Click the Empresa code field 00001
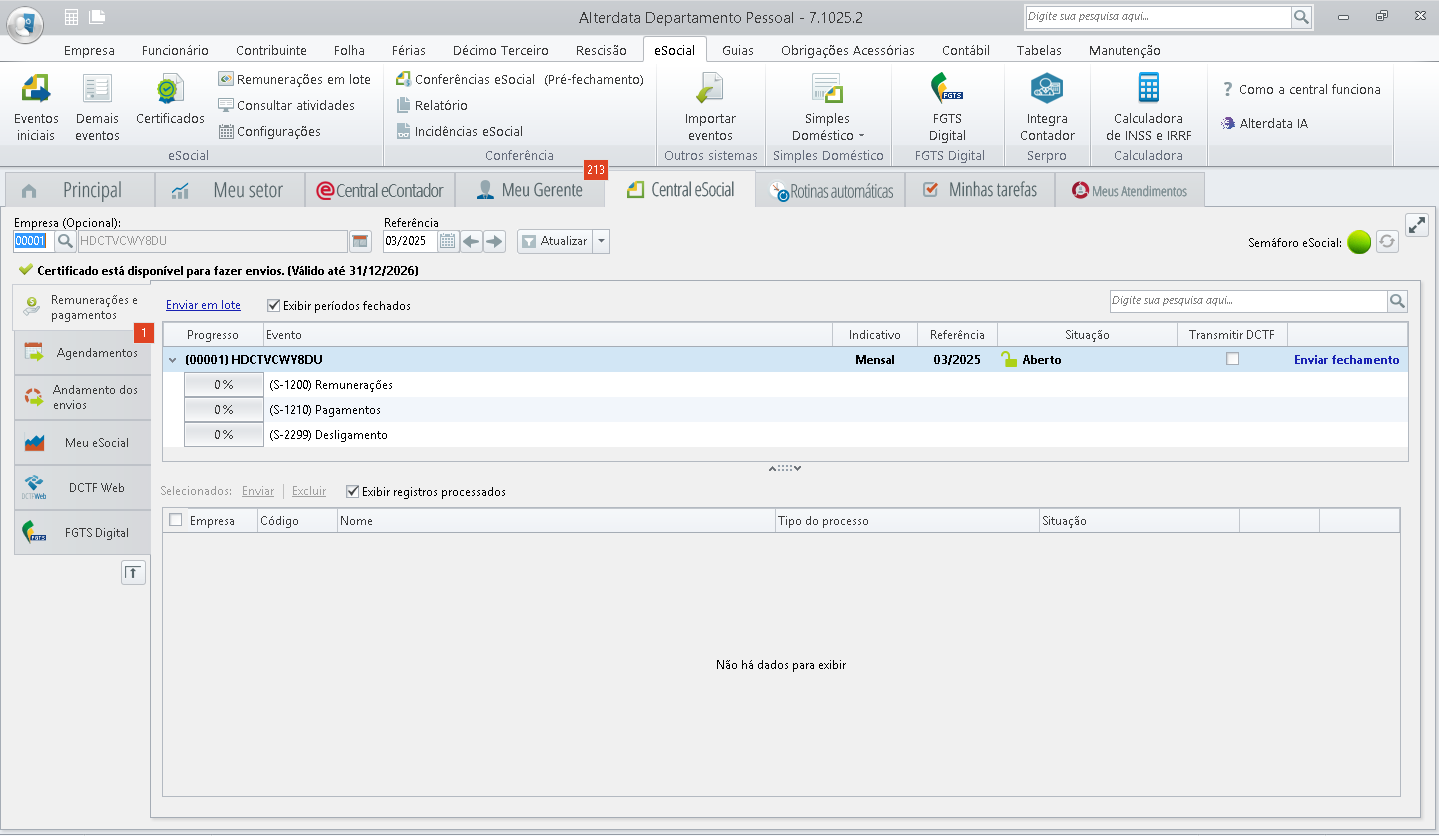The width and height of the screenshot is (1439, 836). [x=34, y=241]
